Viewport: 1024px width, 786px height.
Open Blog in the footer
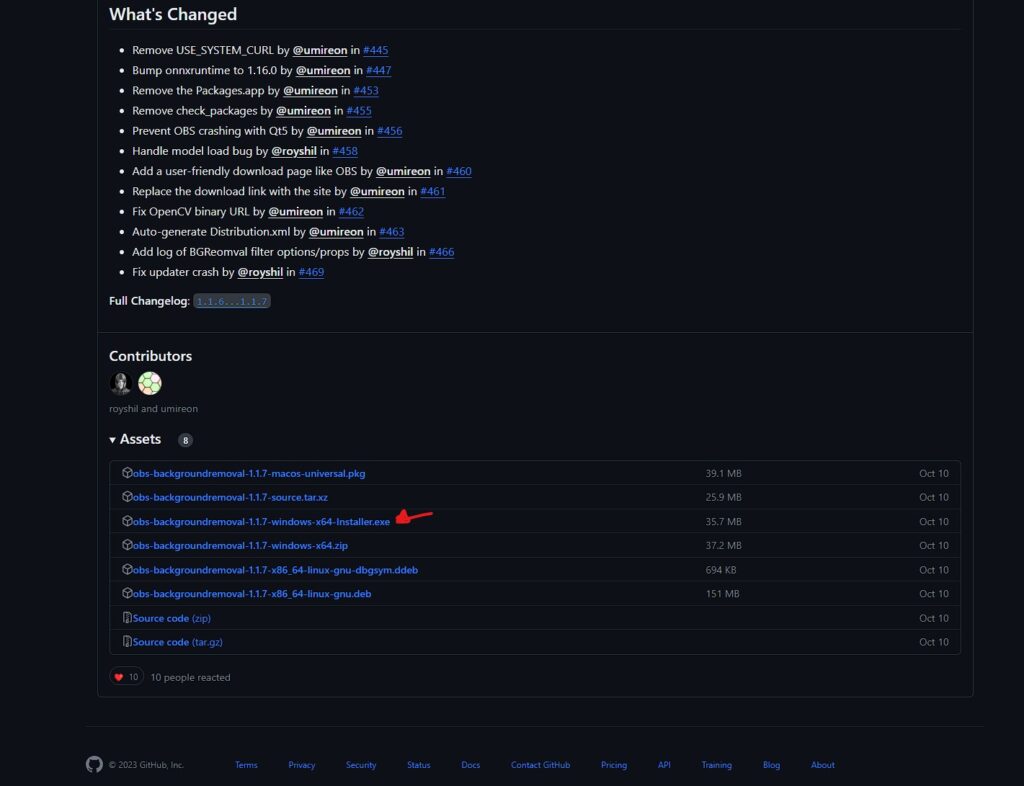point(771,765)
